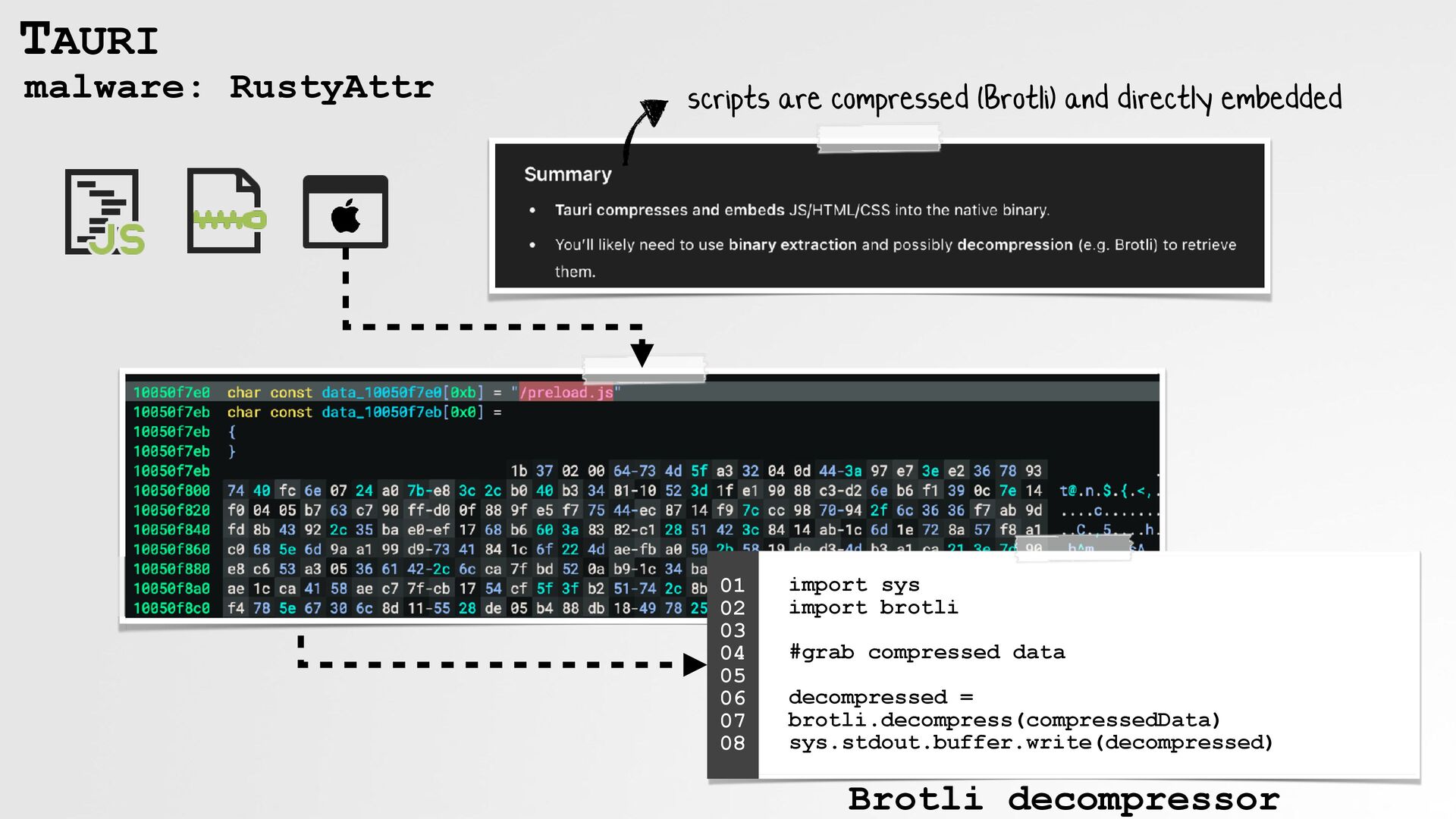Click address 10050f7e0 in the hex view
Image resolution: width=1456 pixels, height=819 pixels.
[x=171, y=392]
